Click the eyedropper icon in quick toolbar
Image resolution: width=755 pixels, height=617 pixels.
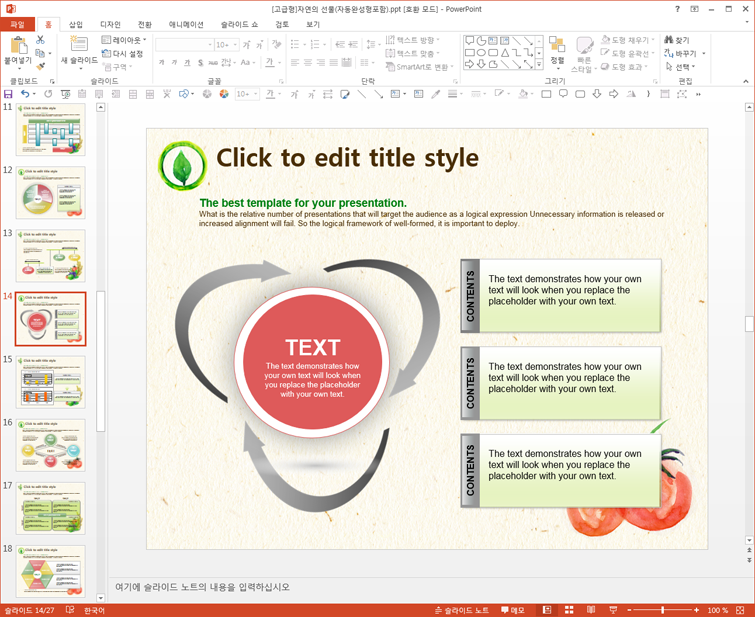tap(436, 94)
